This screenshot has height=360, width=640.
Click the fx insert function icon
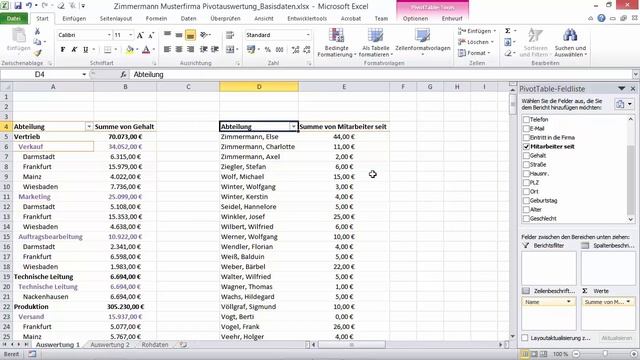(123, 74)
